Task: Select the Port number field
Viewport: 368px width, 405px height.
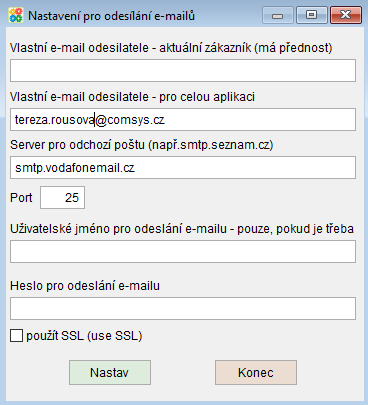Action: click(63, 198)
